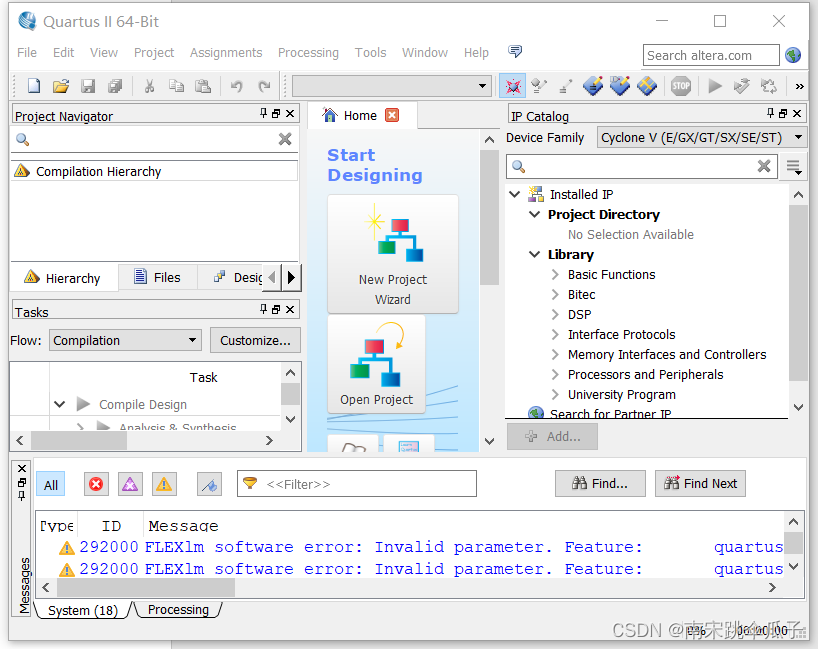Screen dimensions: 818x649
Task: Click the Copy icon in the toolbar
Action: [176, 86]
